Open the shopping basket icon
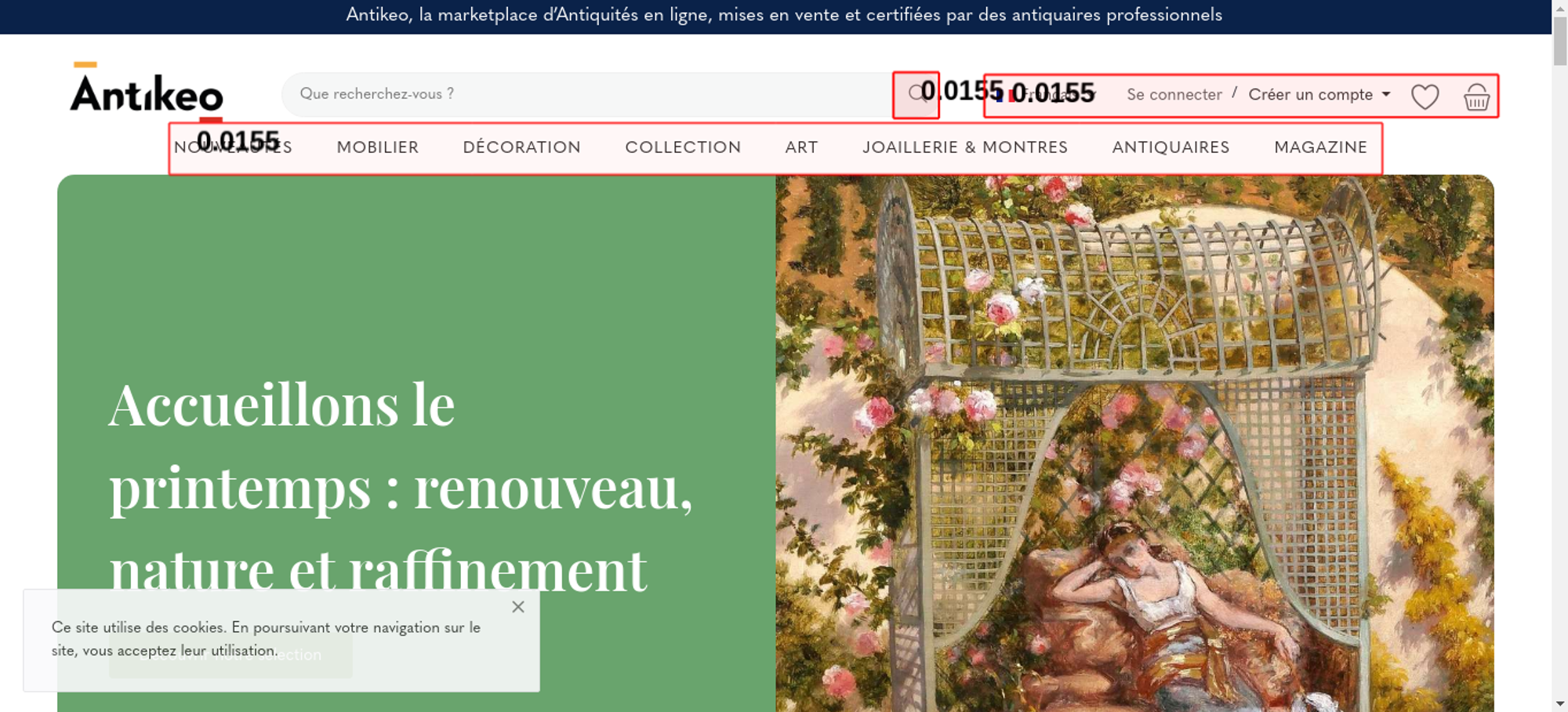Image resolution: width=1568 pixels, height=712 pixels. click(1476, 96)
